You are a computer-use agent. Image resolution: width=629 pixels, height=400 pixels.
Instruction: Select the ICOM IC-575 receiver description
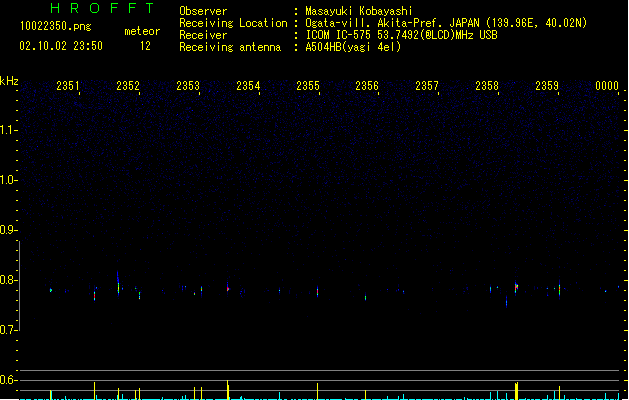point(401,35)
